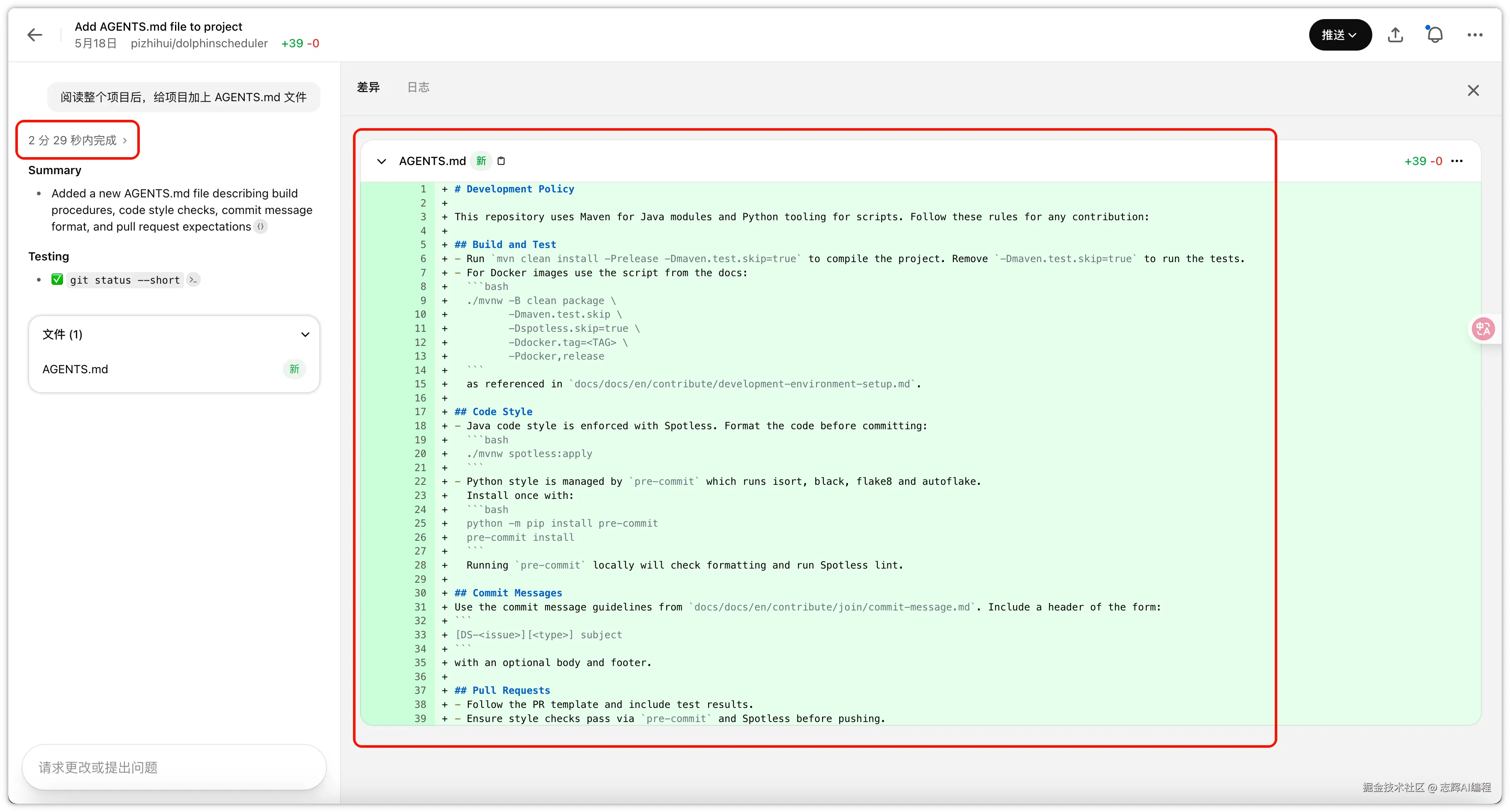Switch to the 日志 tab

[x=418, y=87]
